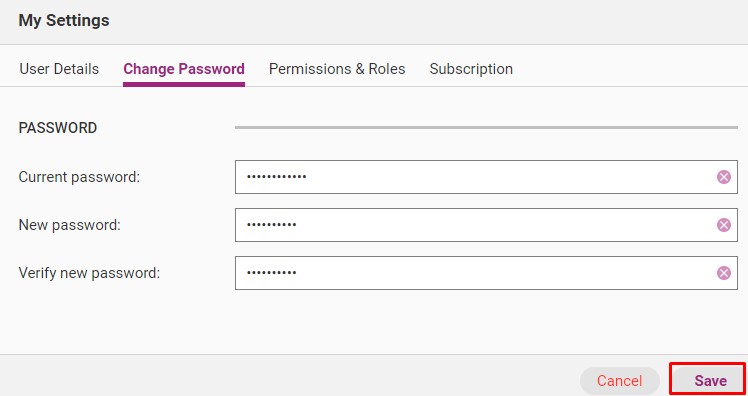
Task: Click the My Settings dialog title
Action: (64, 21)
